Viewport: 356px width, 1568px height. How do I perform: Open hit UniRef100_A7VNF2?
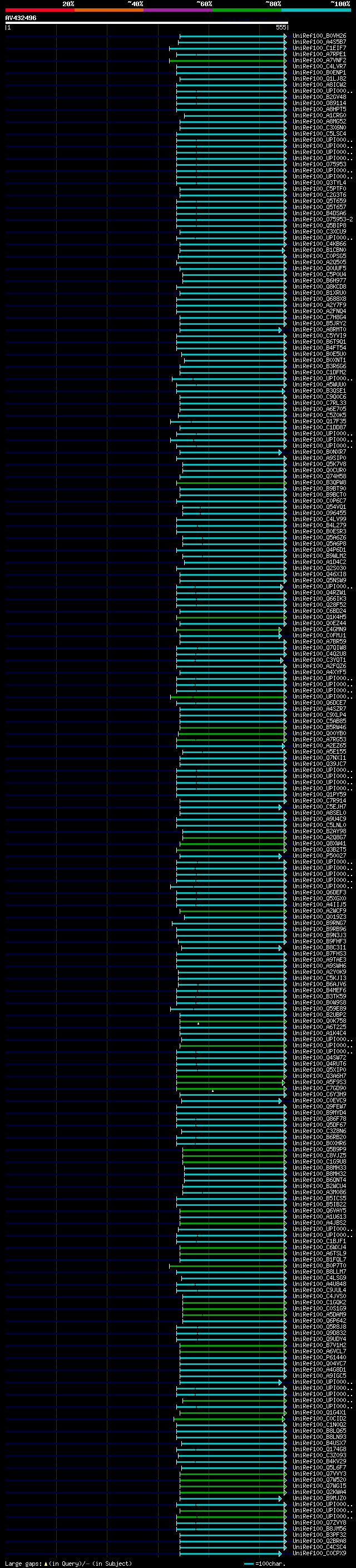pos(319,60)
